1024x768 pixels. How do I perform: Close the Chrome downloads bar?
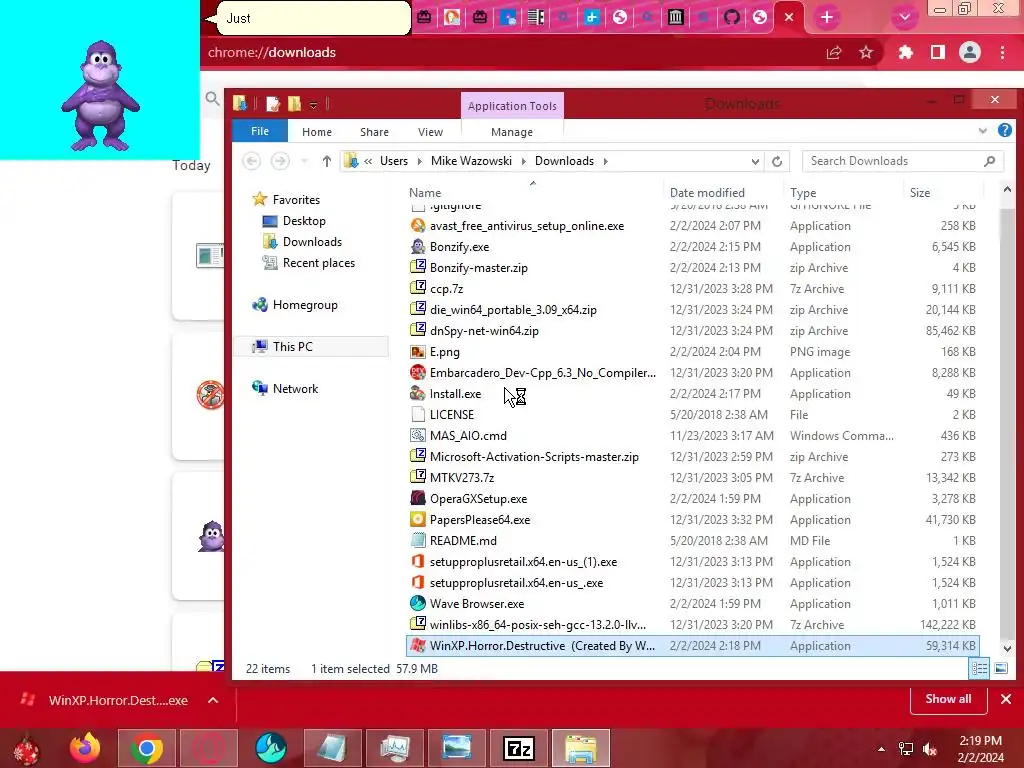click(x=1006, y=699)
